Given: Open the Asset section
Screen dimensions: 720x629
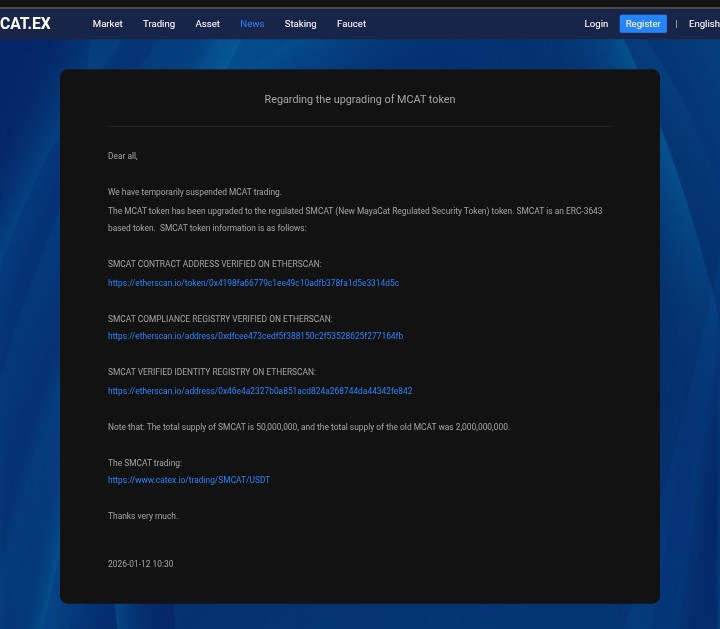Looking at the screenshot, I should pos(207,24).
